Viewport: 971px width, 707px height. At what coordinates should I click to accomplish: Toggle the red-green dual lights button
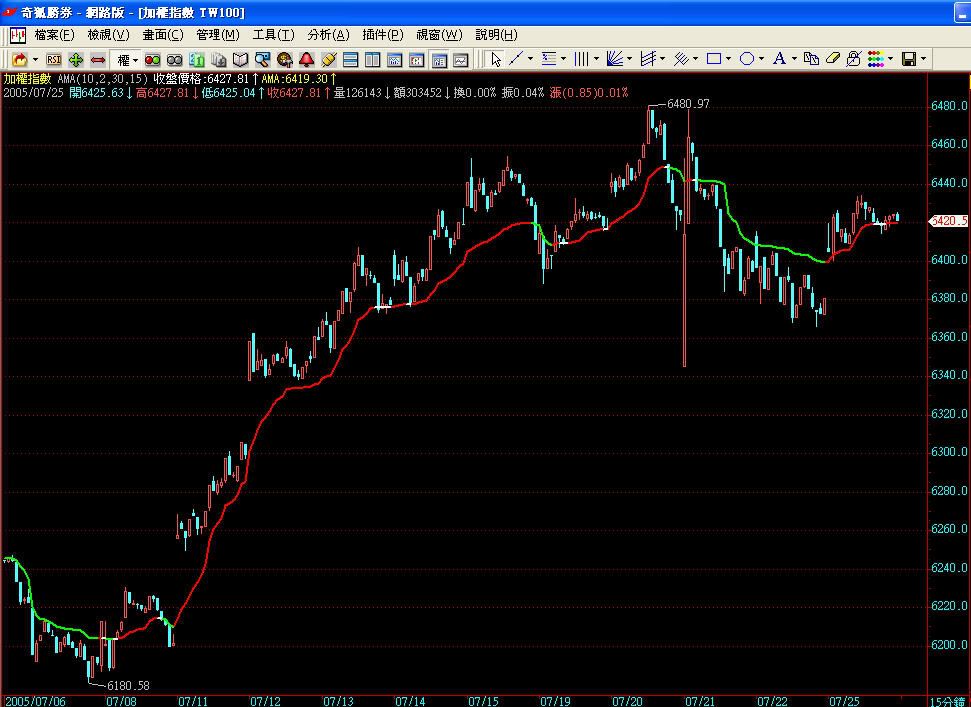point(152,59)
